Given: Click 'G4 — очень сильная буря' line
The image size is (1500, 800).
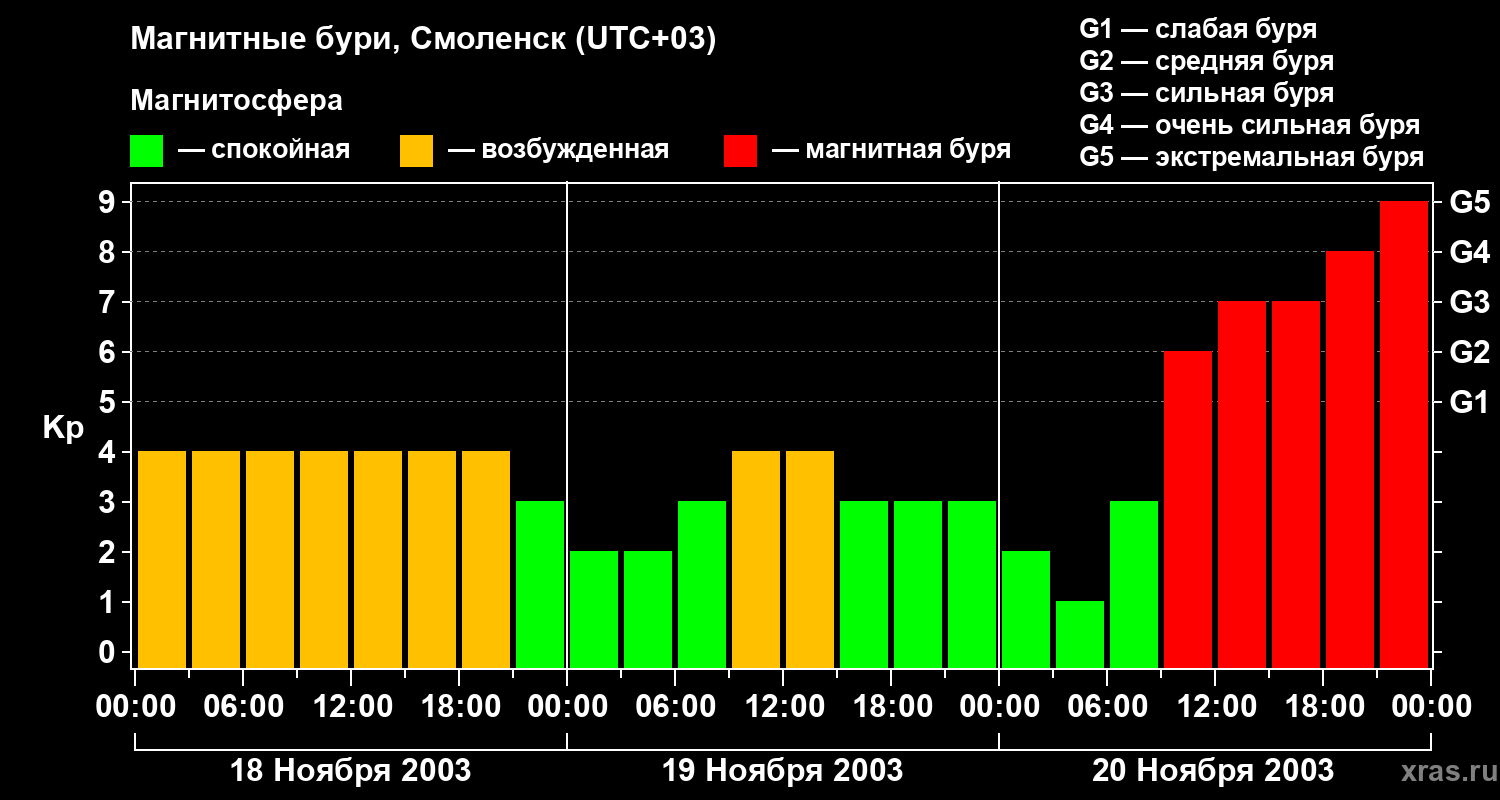Looking at the screenshot, I should (x=1250, y=125).
